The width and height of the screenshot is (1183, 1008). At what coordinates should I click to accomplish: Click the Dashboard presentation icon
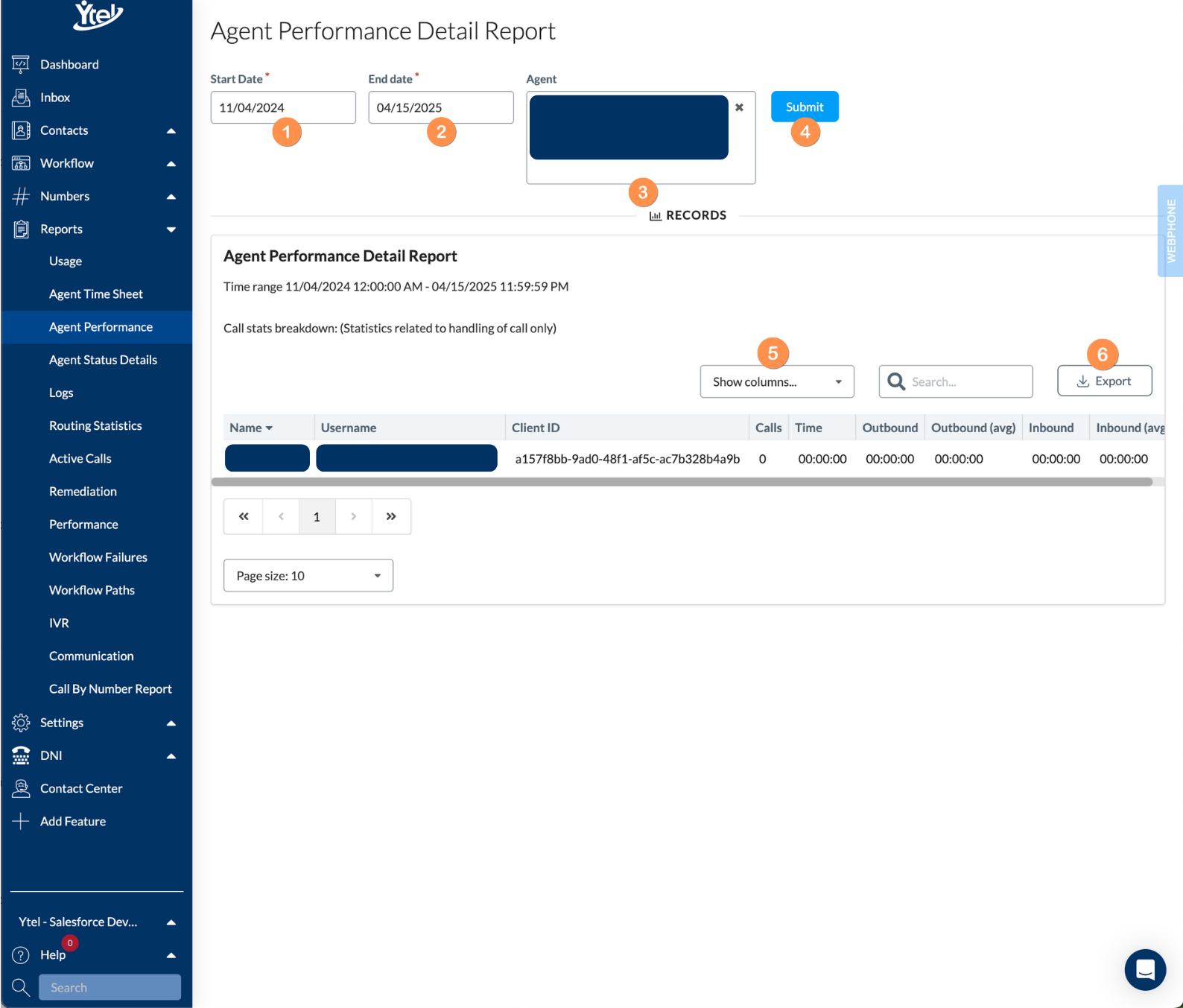click(x=21, y=64)
